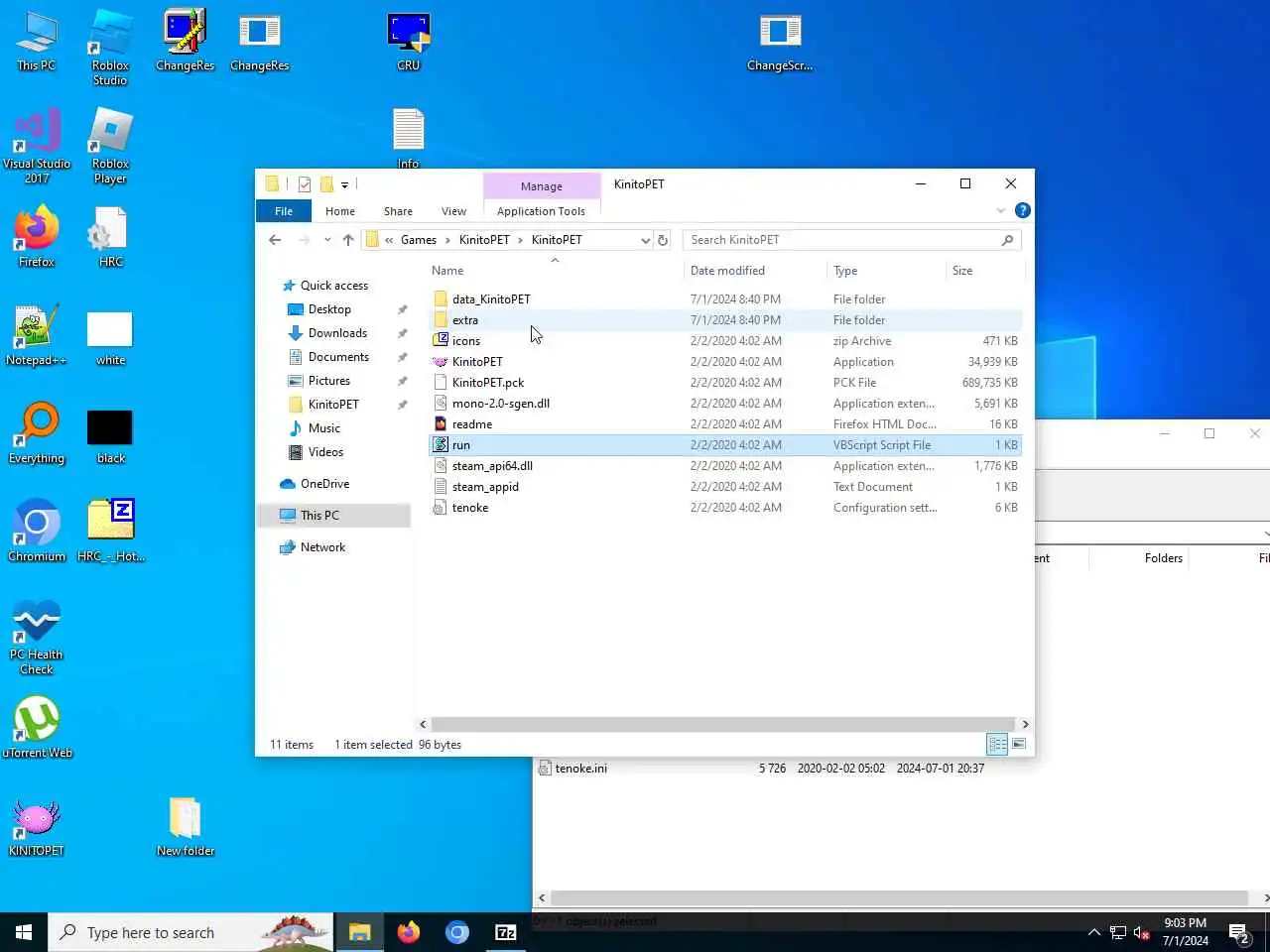The height and width of the screenshot is (952, 1270).
Task: Switch to Details view layout button
Action: 997,745
